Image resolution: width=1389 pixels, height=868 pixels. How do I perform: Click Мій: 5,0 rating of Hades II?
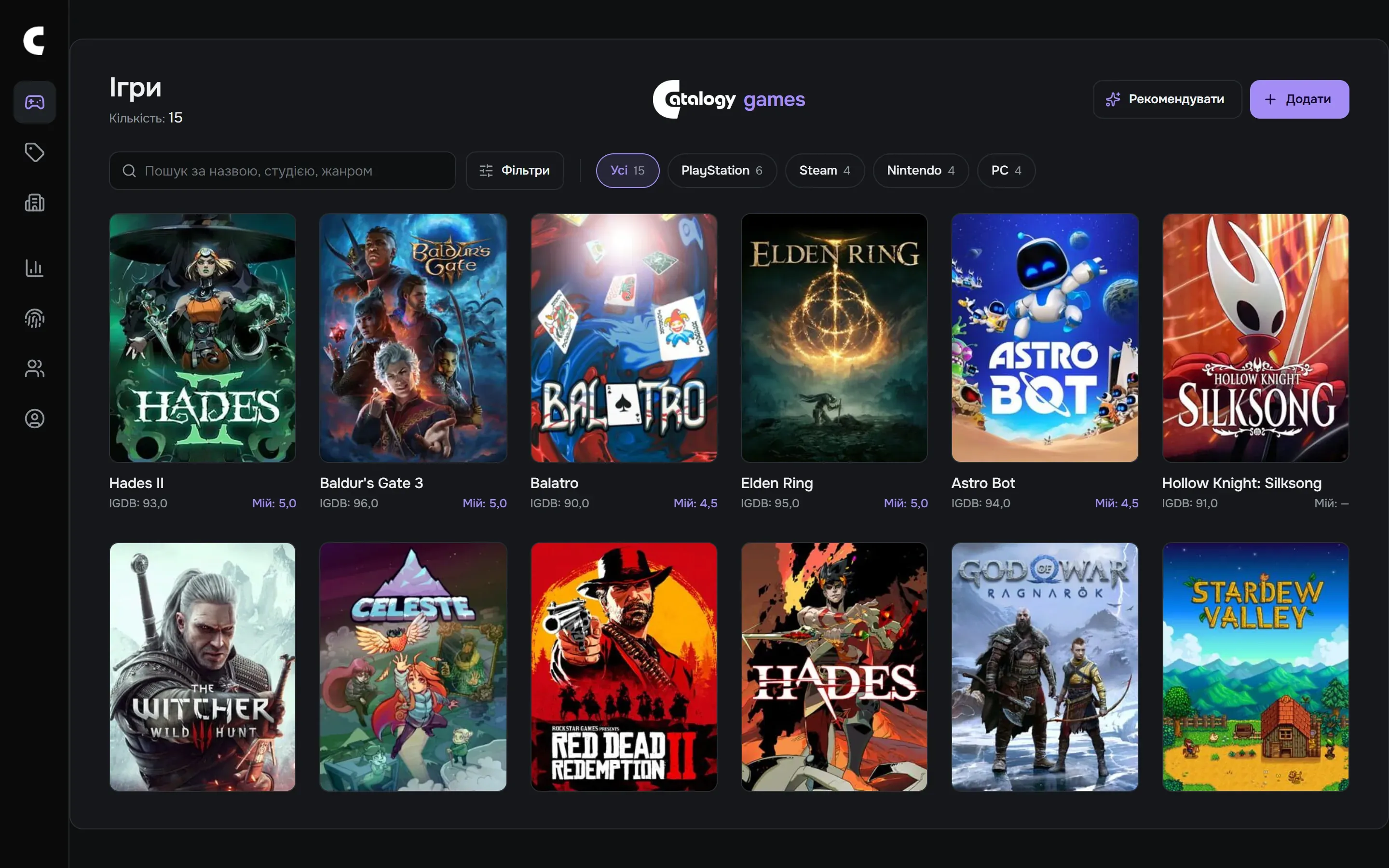click(x=274, y=503)
